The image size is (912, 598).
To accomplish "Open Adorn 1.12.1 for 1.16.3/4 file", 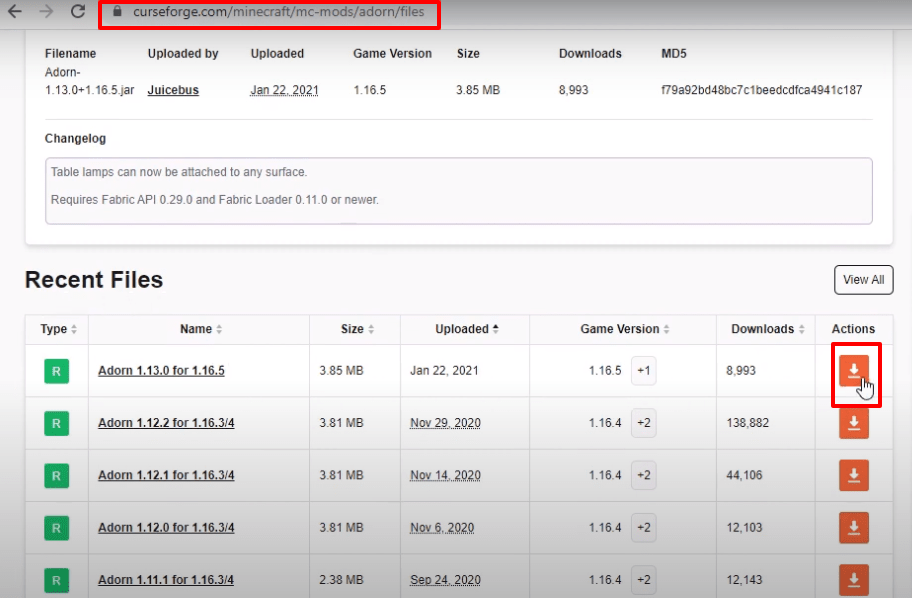I will click(x=166, y=475).
